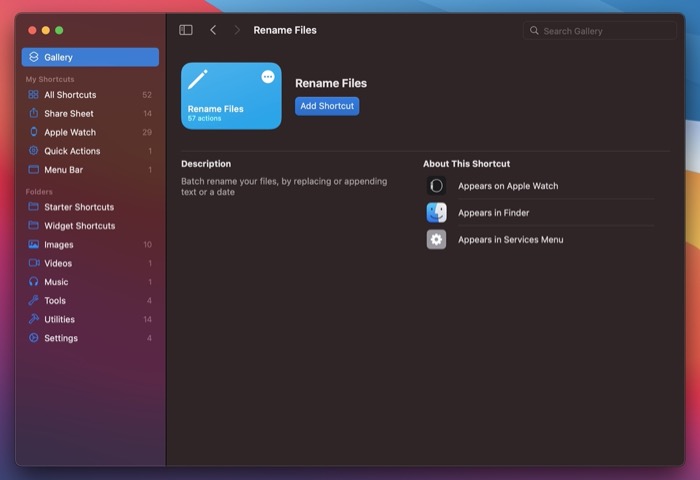Click the 'Appears in Services Menu' text

[x=511, y=239]
